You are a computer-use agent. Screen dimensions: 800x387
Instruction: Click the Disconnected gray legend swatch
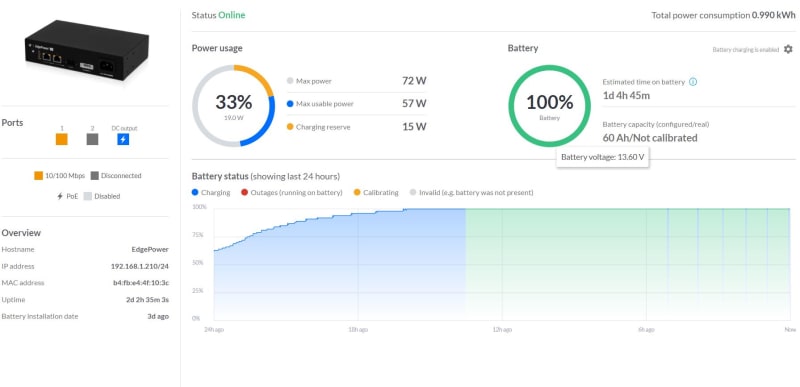tap(95, 176)
